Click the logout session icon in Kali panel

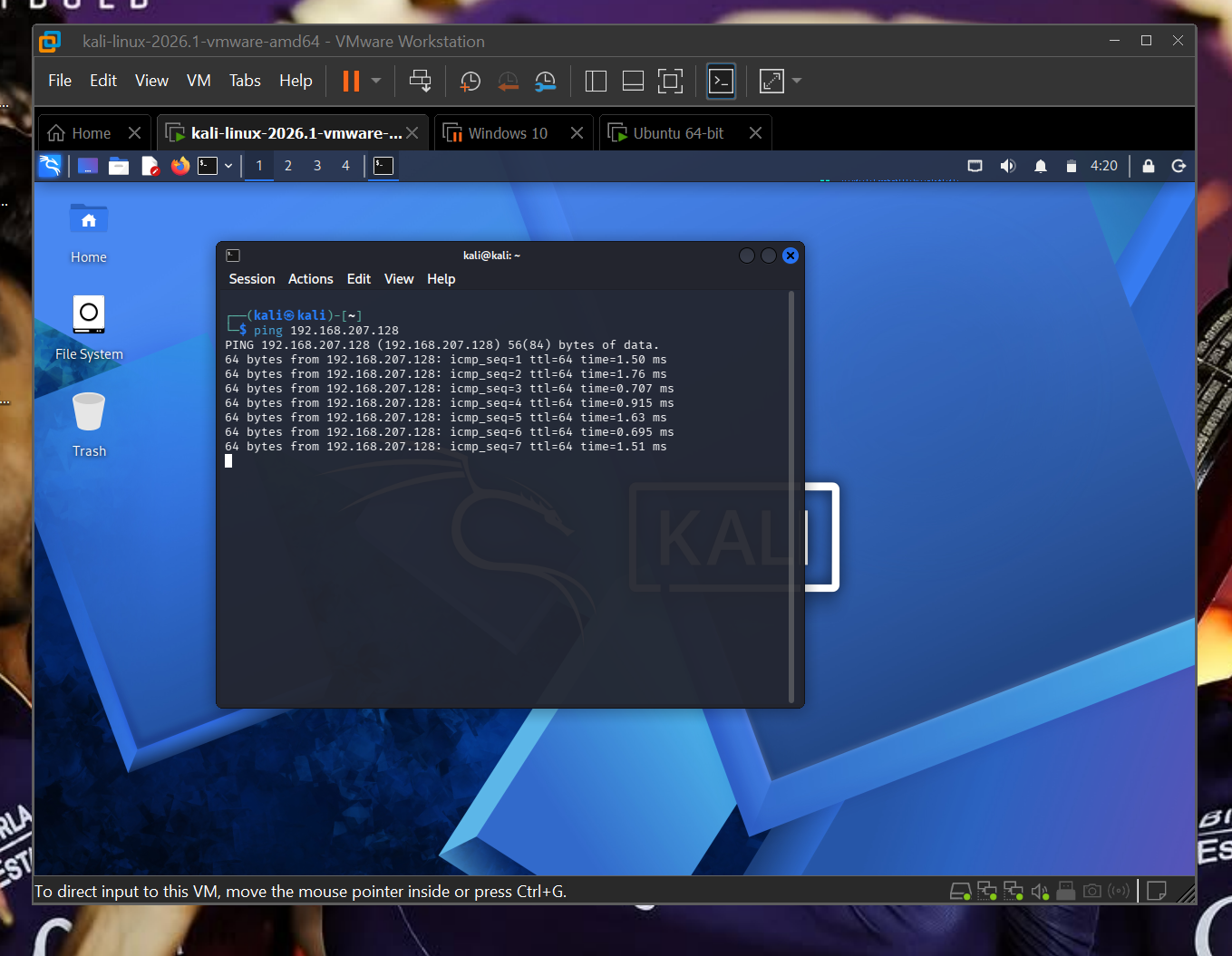(x=1179, y=166)
